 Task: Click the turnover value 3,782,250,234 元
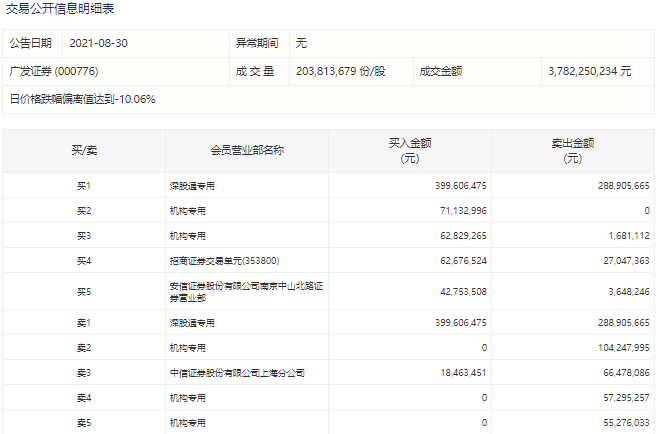pos(590,71)
